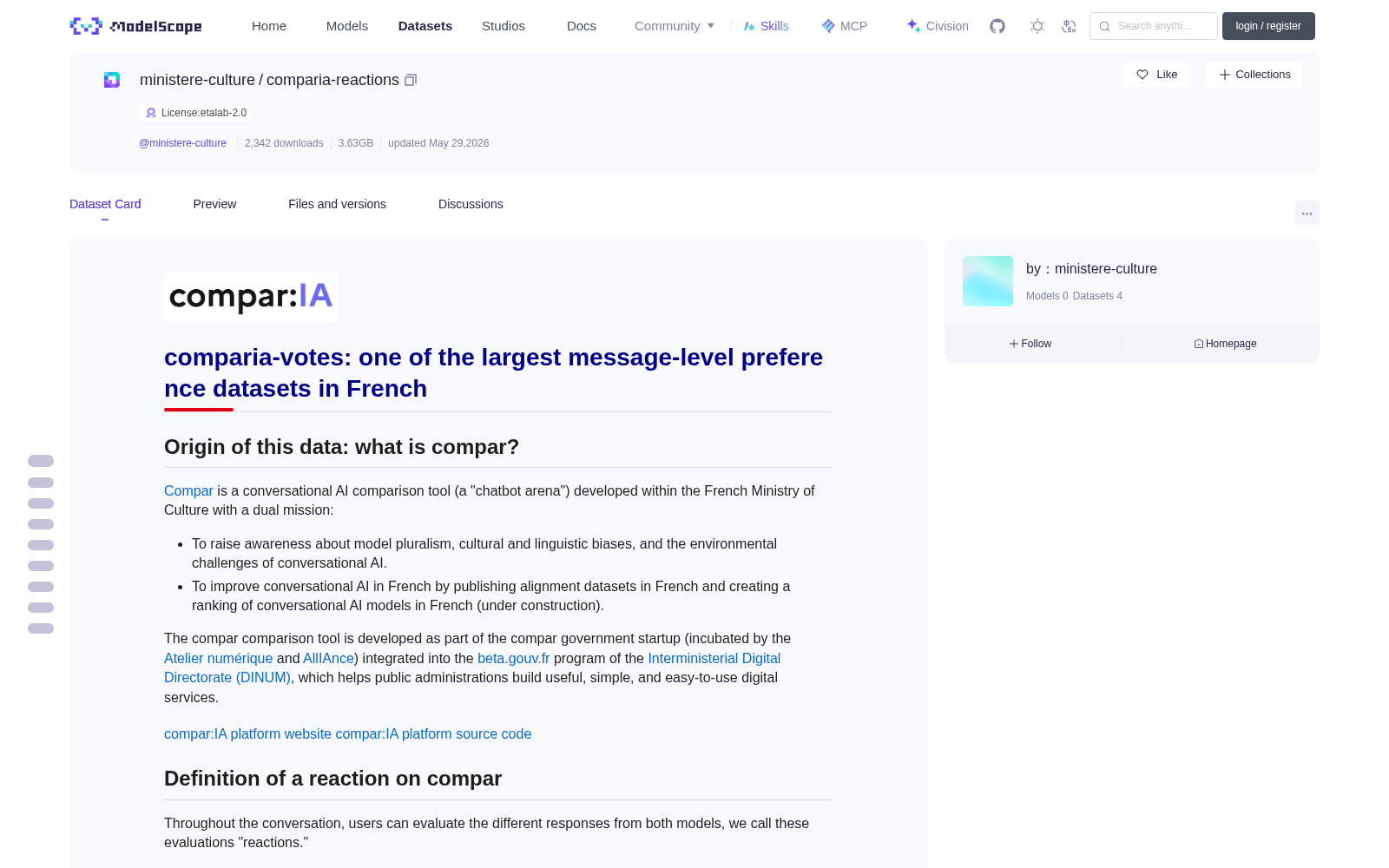Switch language with the translate icon

pyautogui.click(x=1070, y=26)
